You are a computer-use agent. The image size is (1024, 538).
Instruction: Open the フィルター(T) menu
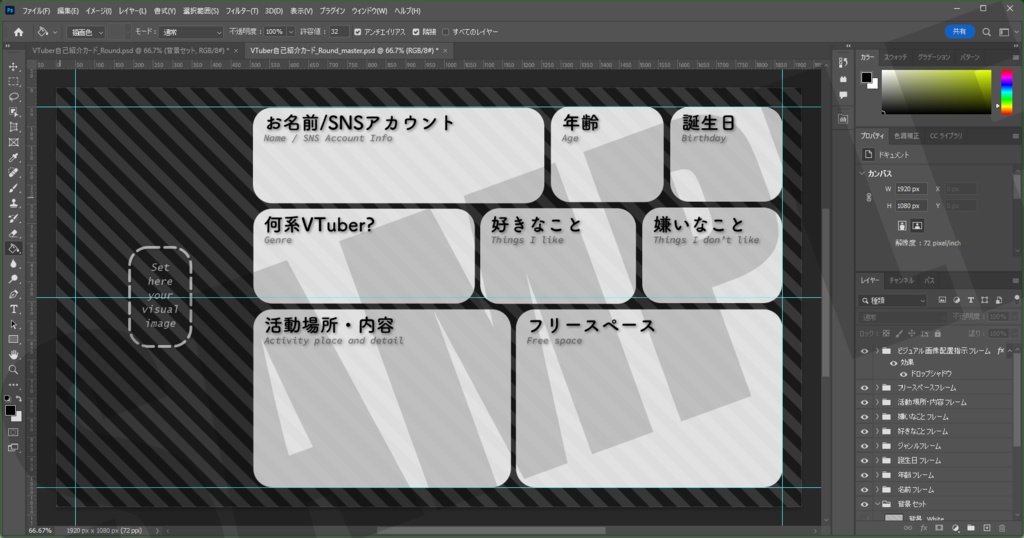[242, 11]
